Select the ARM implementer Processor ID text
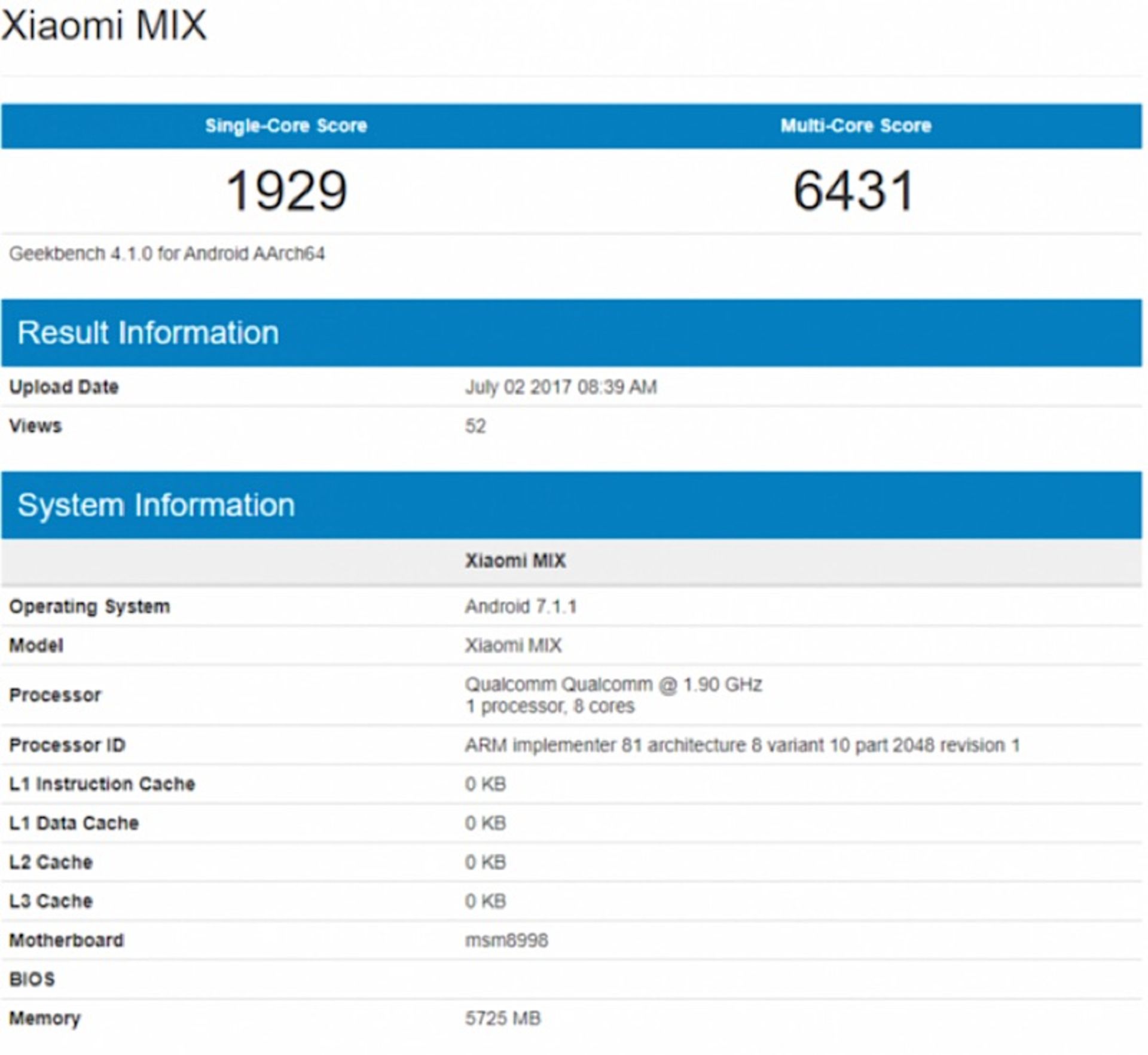 (742, 745)
